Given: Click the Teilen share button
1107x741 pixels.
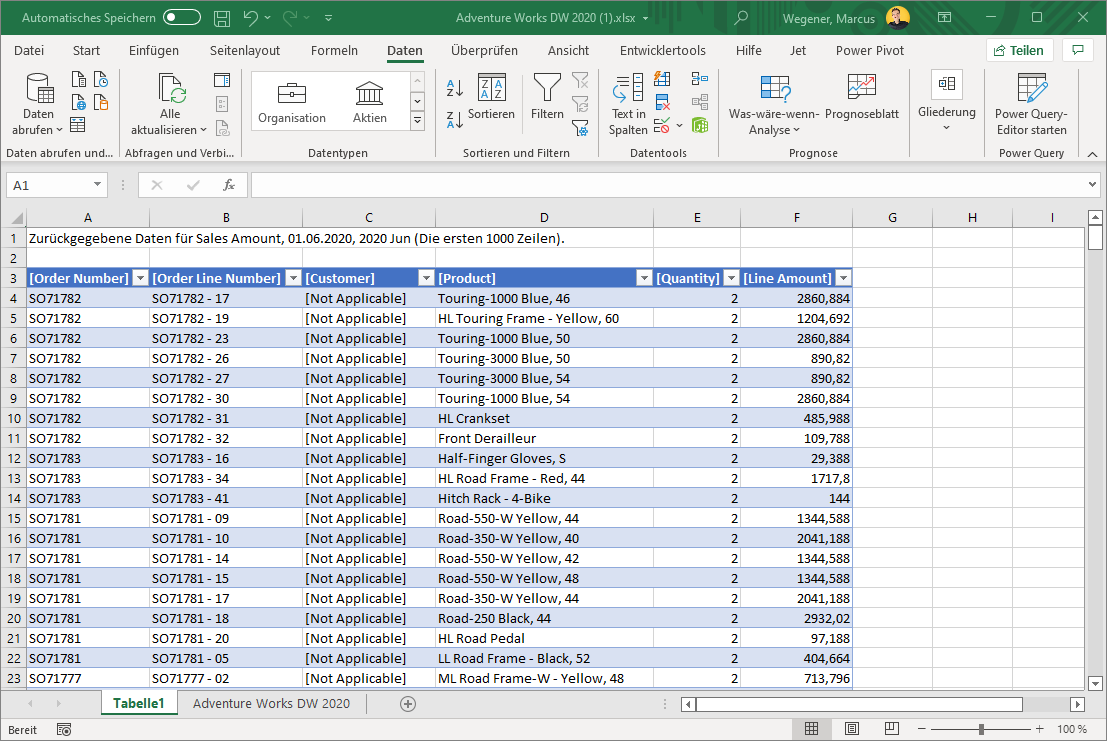Looking at the screenshot, I should [x=1019, y=50].
